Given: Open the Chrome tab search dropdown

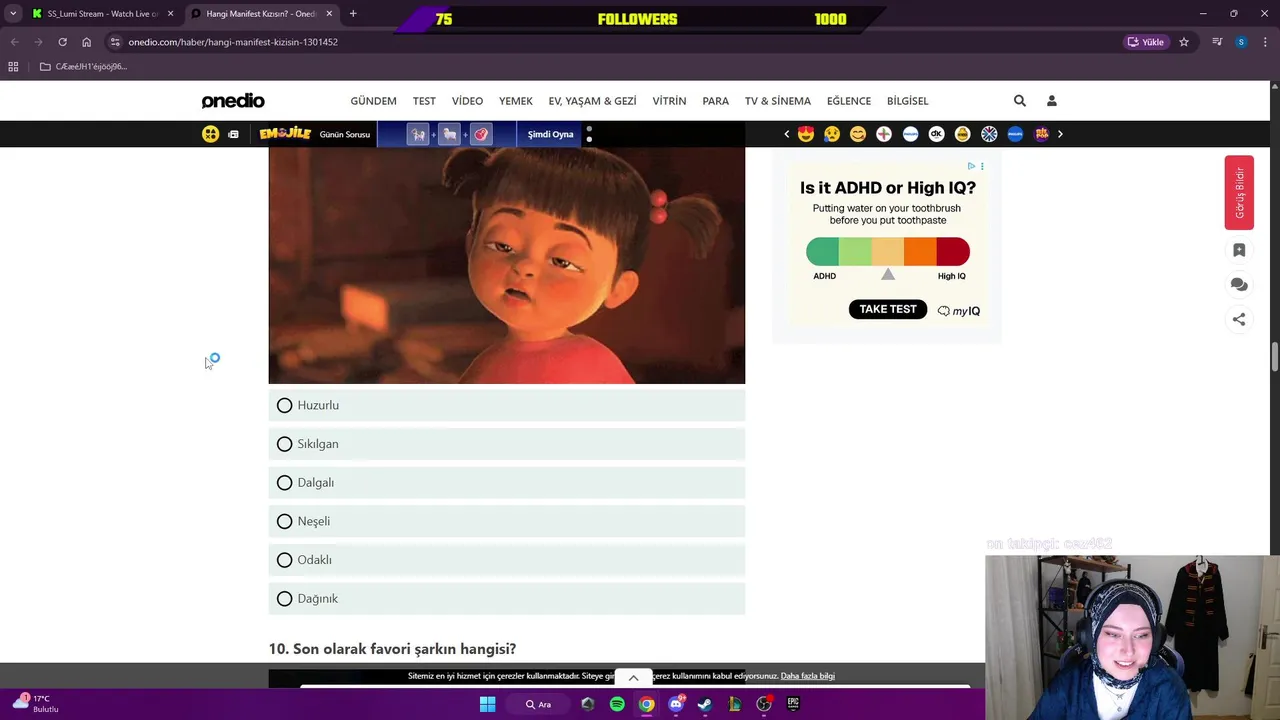Looking at the screenshot, I should click(x=12, y=14).
